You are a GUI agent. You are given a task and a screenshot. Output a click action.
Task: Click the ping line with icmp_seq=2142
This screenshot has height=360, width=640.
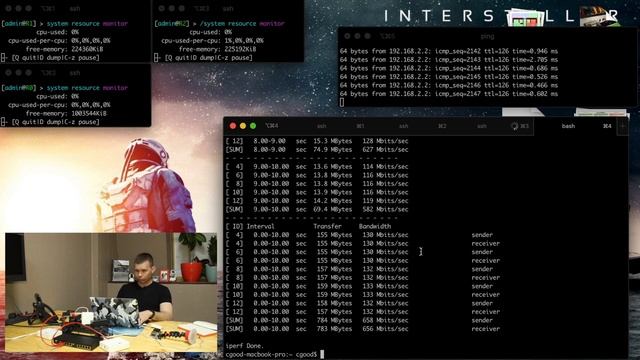click(449, 51)
